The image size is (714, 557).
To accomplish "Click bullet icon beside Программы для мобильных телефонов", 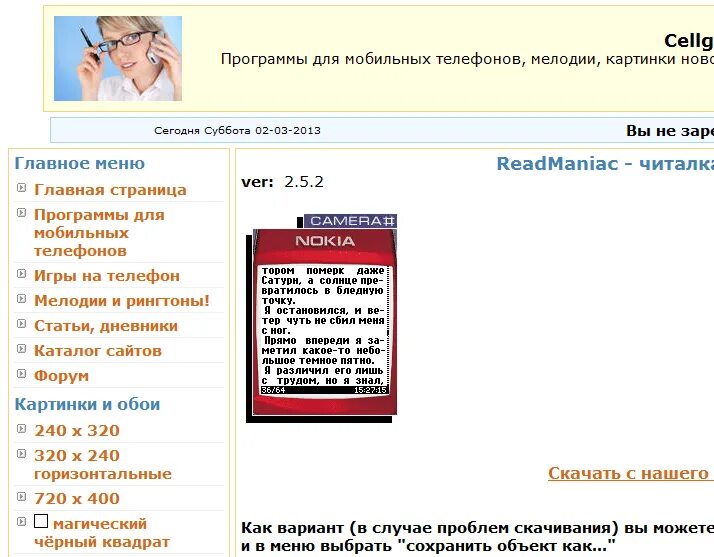I will [x=21, y=213].
